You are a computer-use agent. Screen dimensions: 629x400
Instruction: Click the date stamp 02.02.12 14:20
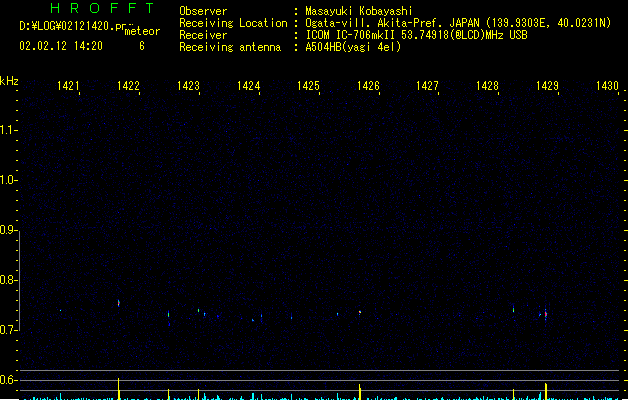click(x=61, y=46)
